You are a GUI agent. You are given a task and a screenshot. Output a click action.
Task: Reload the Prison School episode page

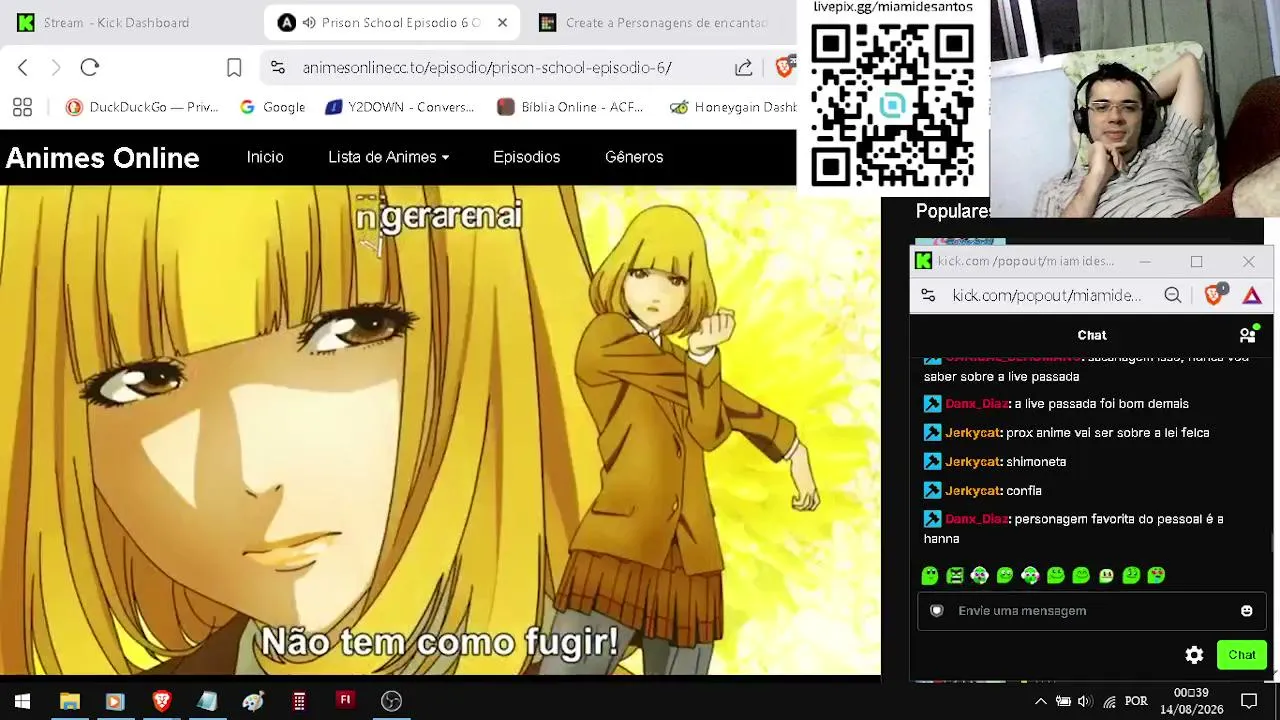[x=90, y=67]
